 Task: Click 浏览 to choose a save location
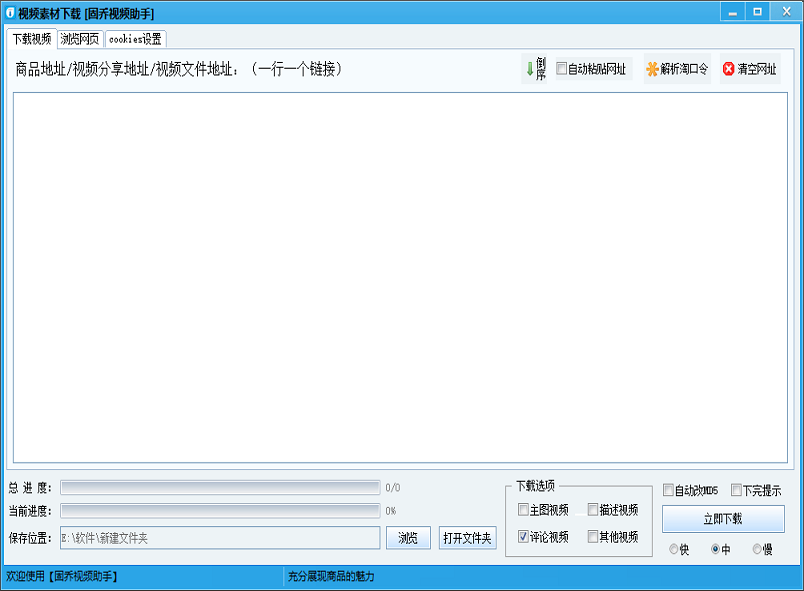pos(407,538)
